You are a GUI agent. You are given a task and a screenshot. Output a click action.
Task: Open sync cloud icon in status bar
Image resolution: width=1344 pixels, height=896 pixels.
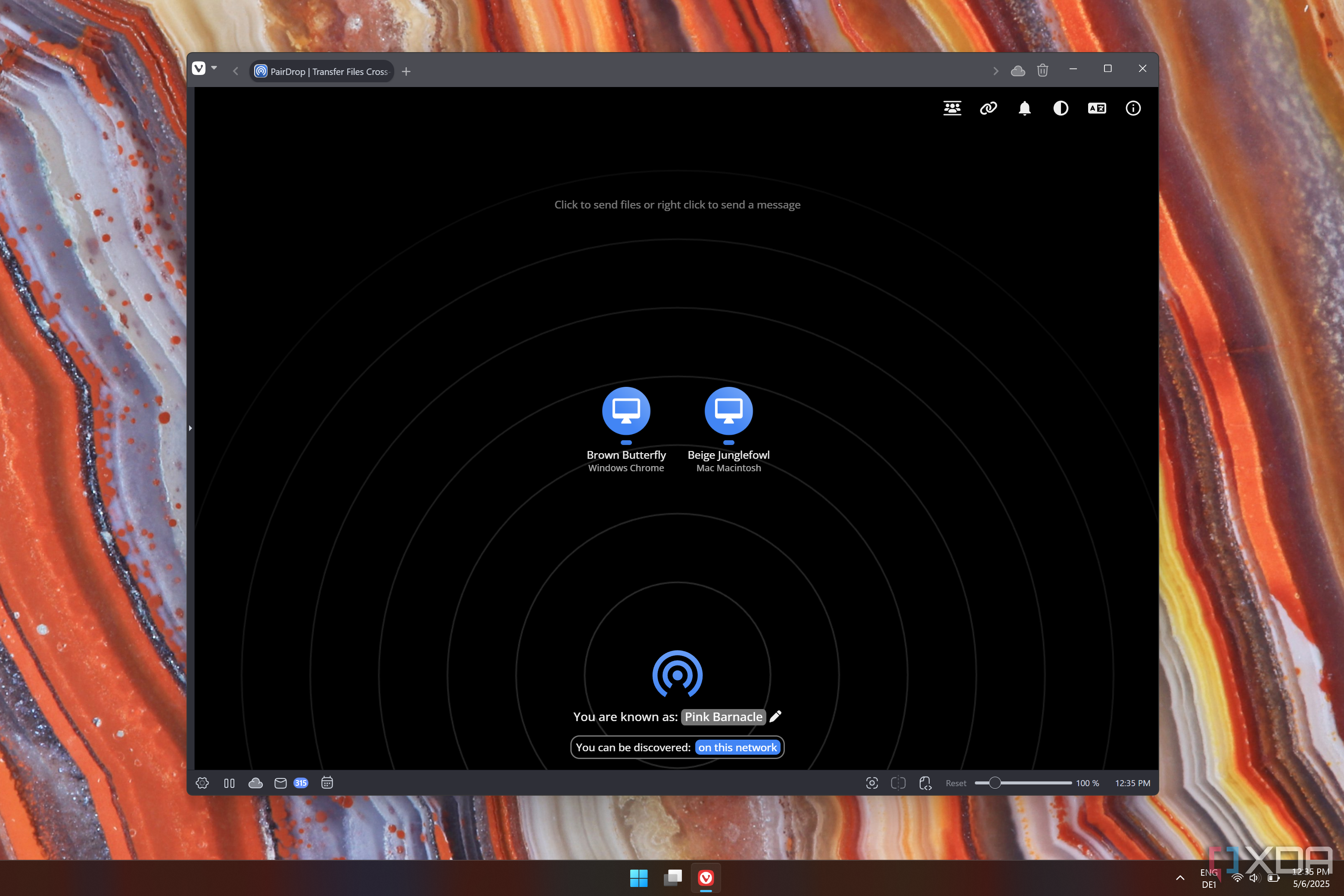point(255,783)
